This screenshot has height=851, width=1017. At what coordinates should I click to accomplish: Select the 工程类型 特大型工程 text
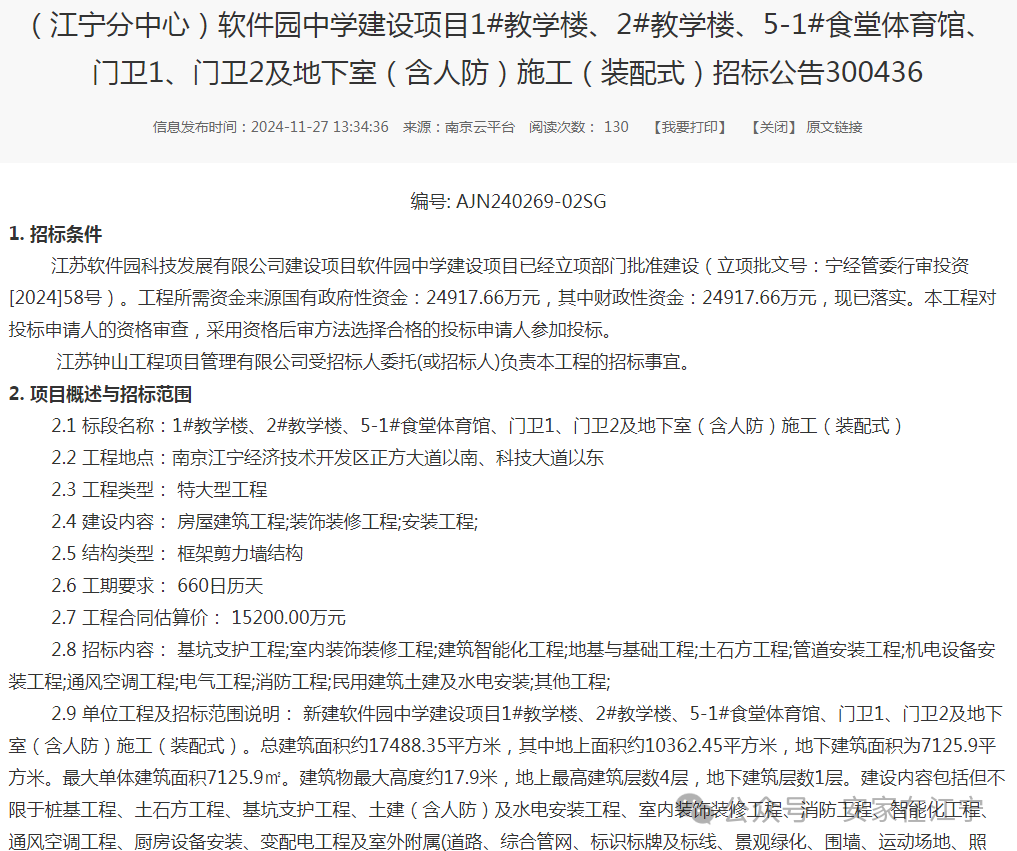click(220, 490)
